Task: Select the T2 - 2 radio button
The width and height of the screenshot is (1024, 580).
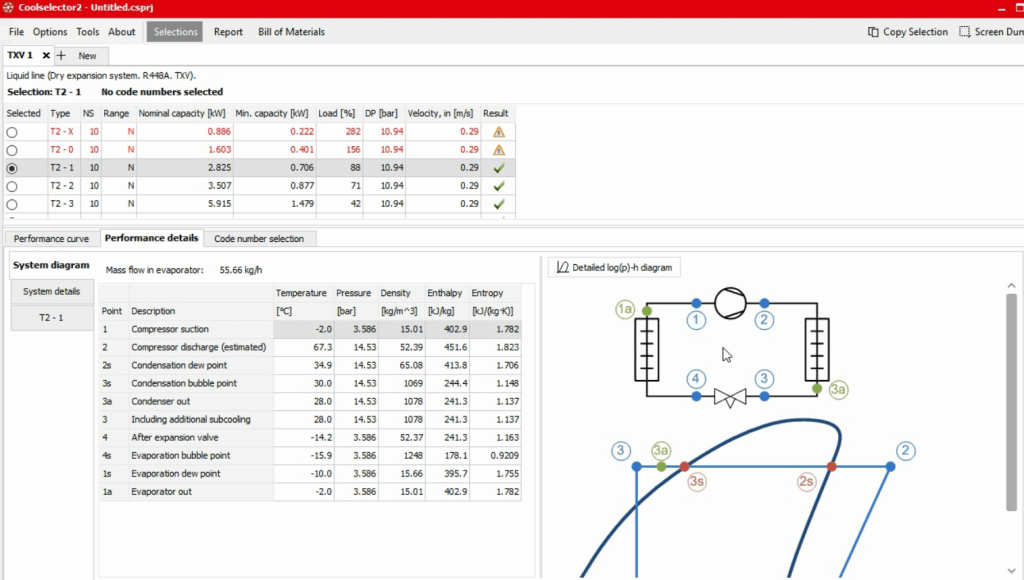Action: 12,186
